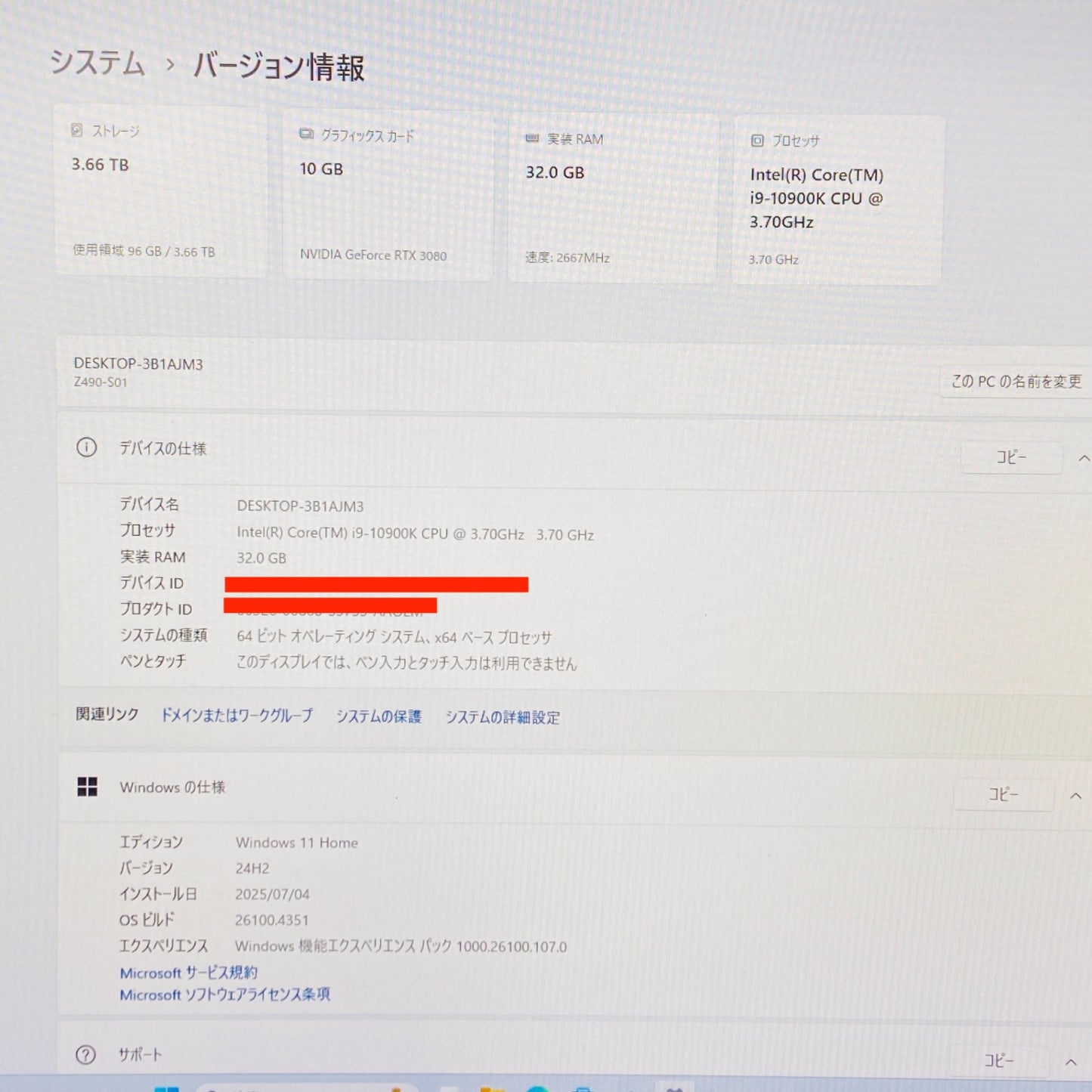Collapse the Windows の仕様 section
Screen dimensions: 1092x1092
(1076, 794)
